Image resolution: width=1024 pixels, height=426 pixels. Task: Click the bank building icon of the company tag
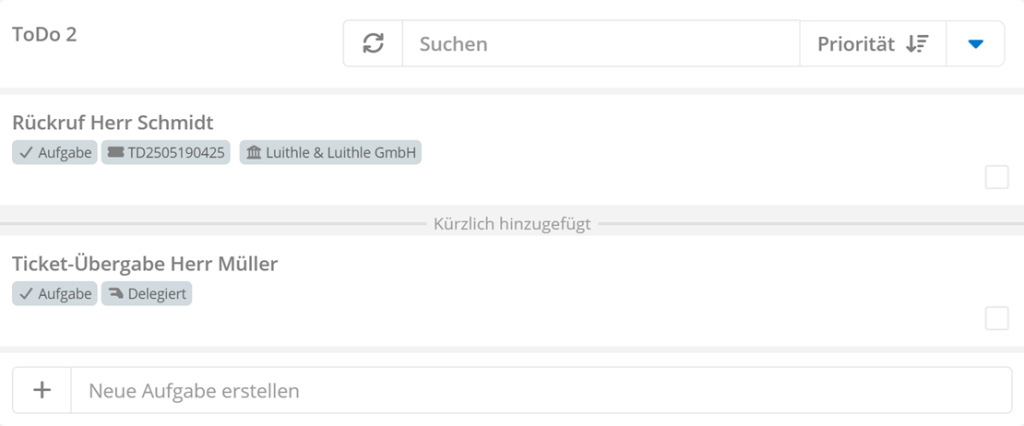coord(253,153)
